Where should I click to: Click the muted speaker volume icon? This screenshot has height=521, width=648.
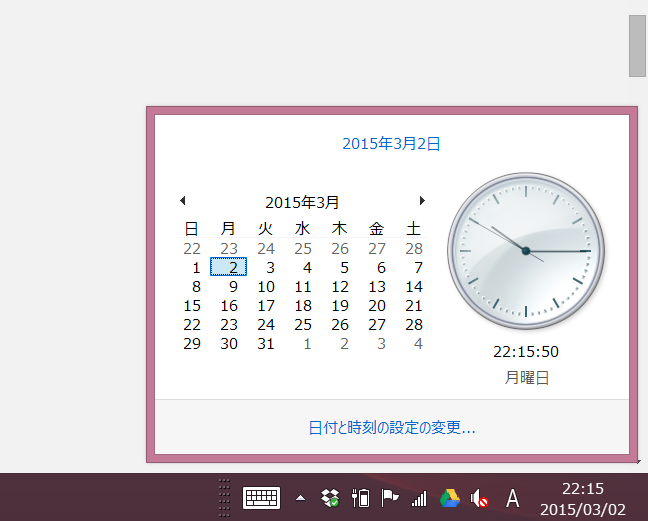pyautogui.click(x=479, y=498)
